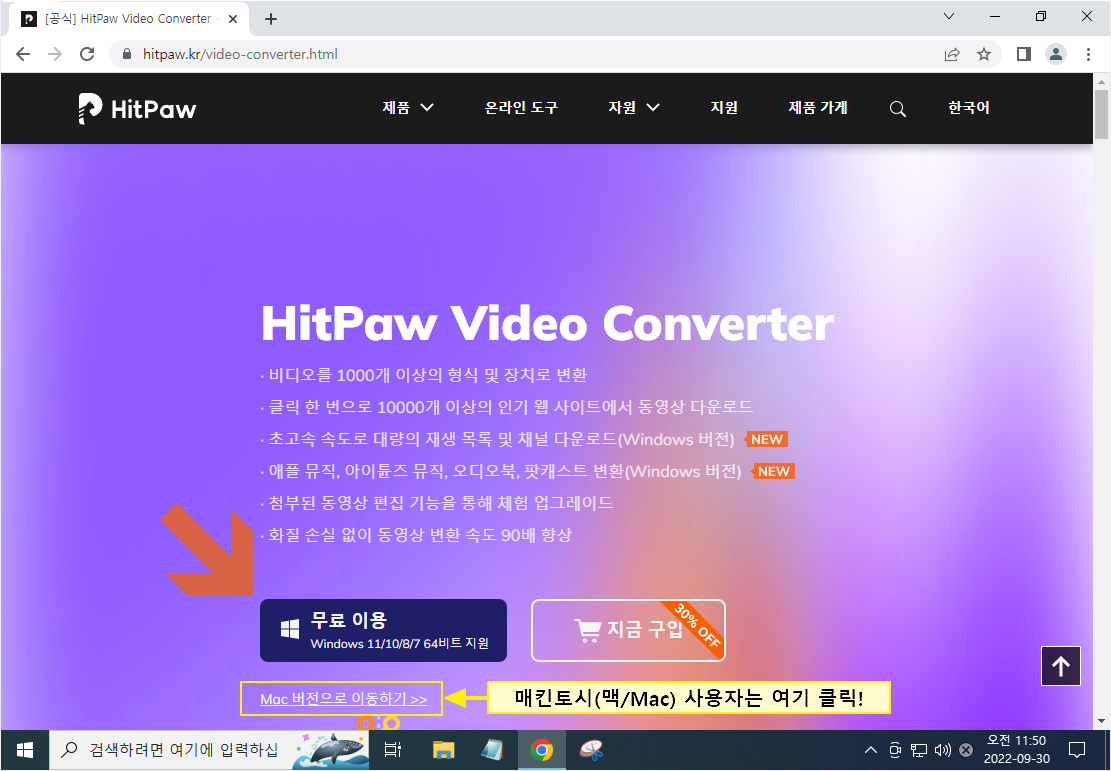Open the tab search chevron
The width and height of the screenshot is (1111, 771).
tap(949, 16)
